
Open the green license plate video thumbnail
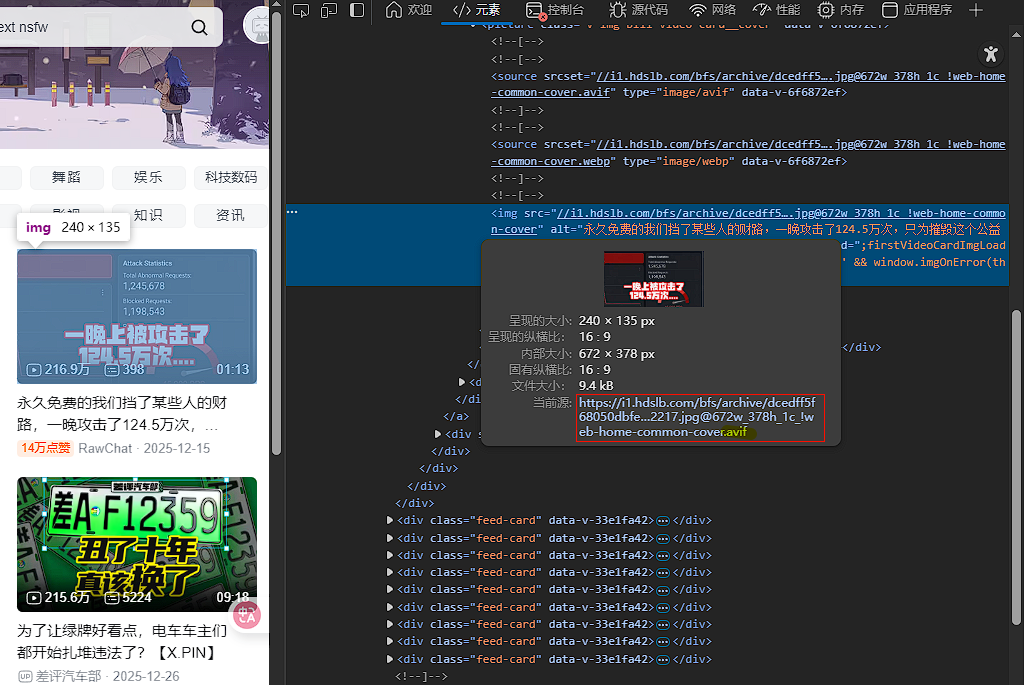[137, 544]
